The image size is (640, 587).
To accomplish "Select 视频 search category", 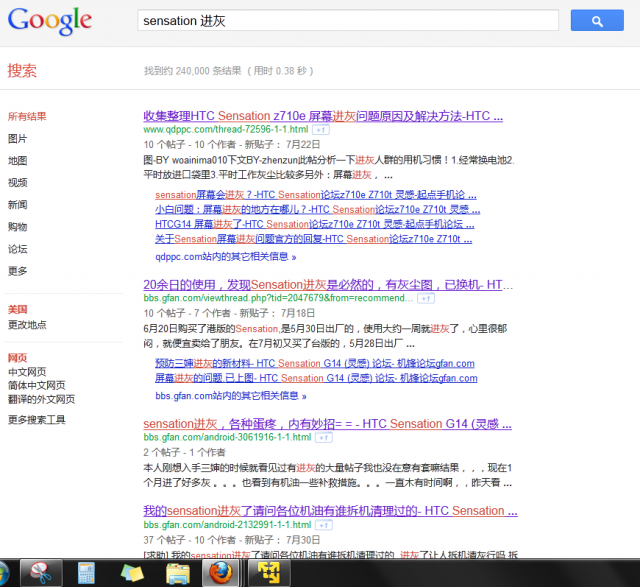I will (x=18, y=182).
